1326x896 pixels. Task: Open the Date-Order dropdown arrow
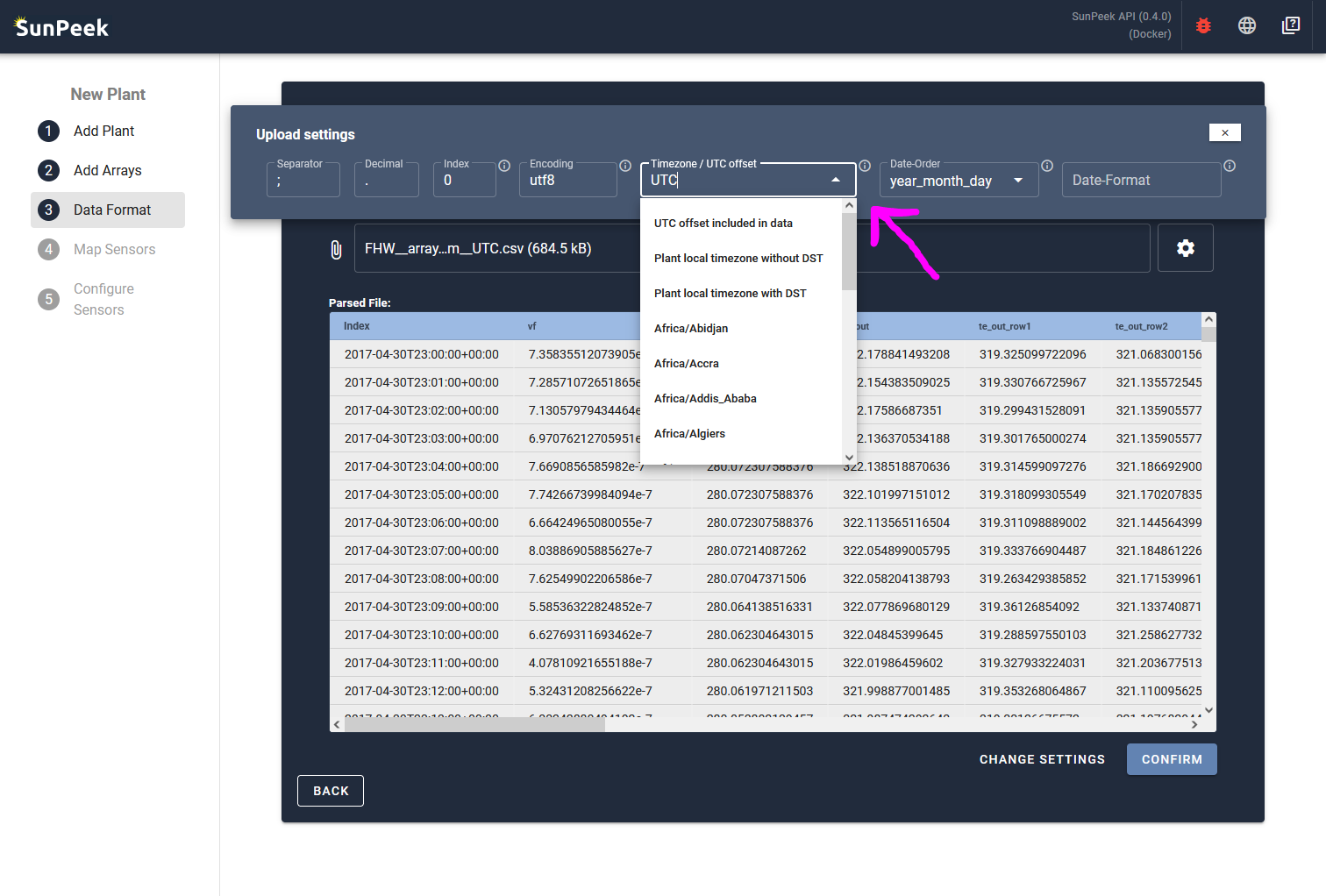[x=1018, y=180]
